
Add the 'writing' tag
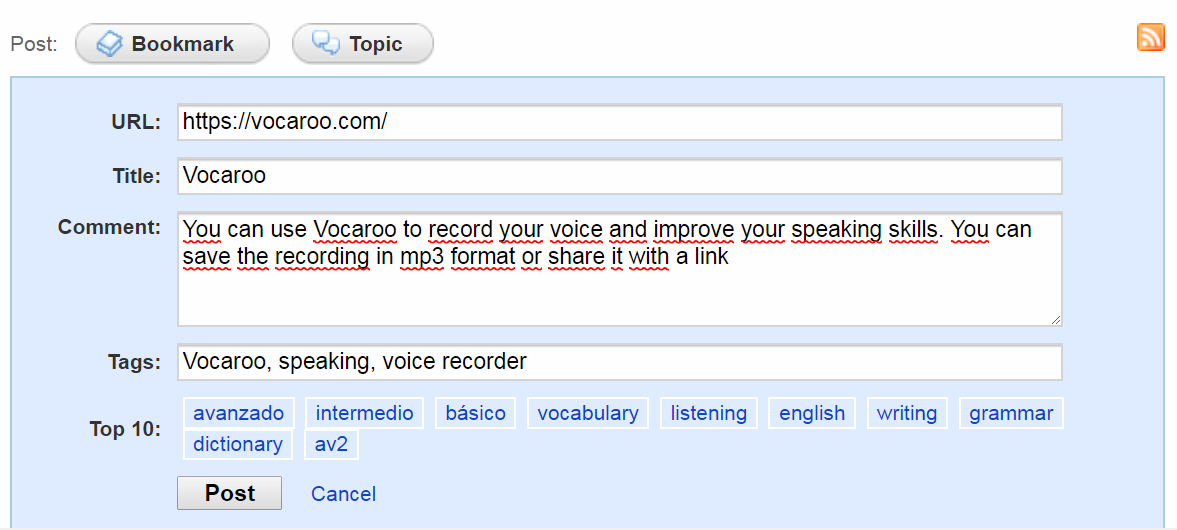[x=906, y=413]
